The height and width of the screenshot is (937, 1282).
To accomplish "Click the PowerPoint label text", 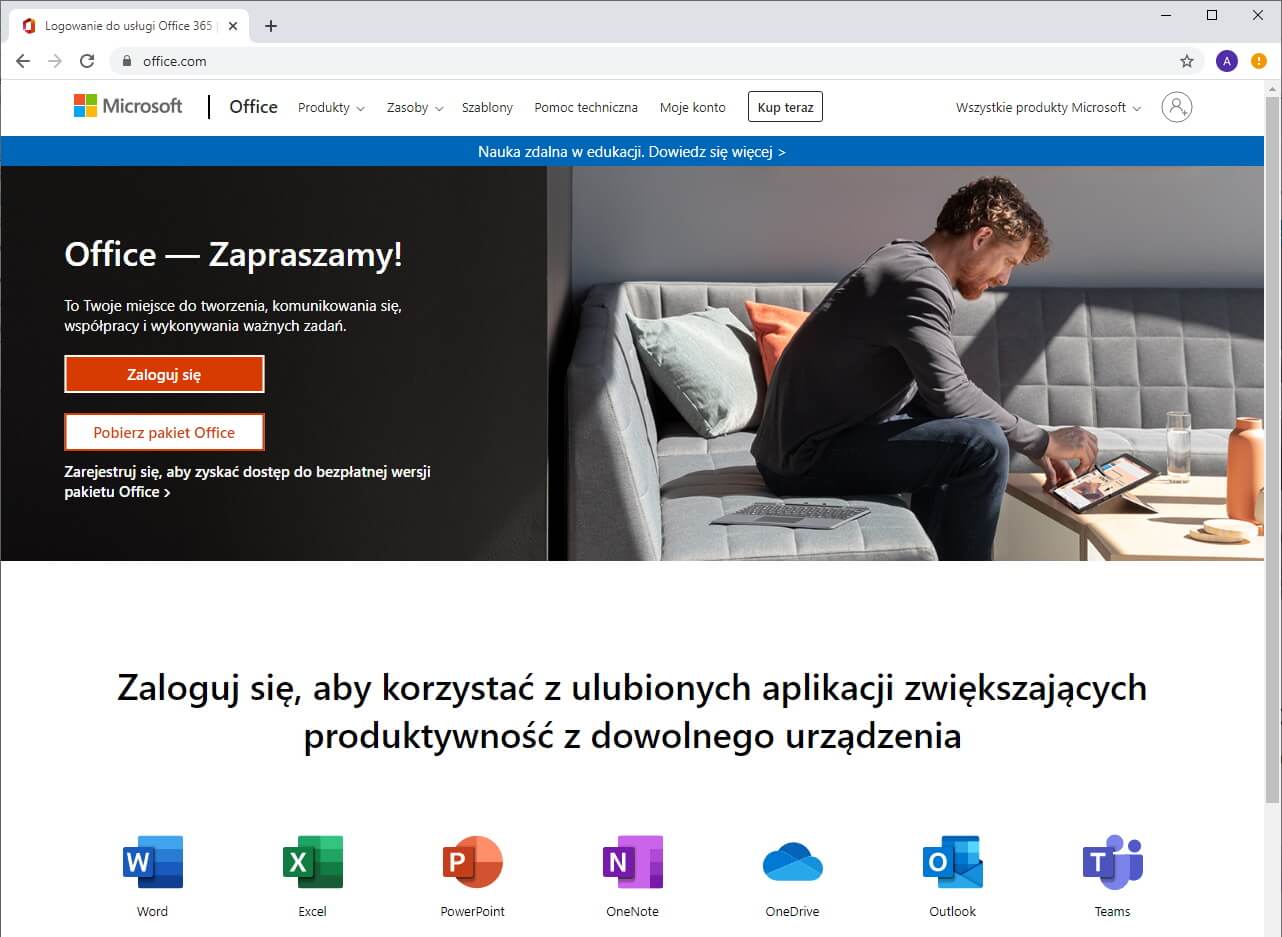I will [473, 911].
